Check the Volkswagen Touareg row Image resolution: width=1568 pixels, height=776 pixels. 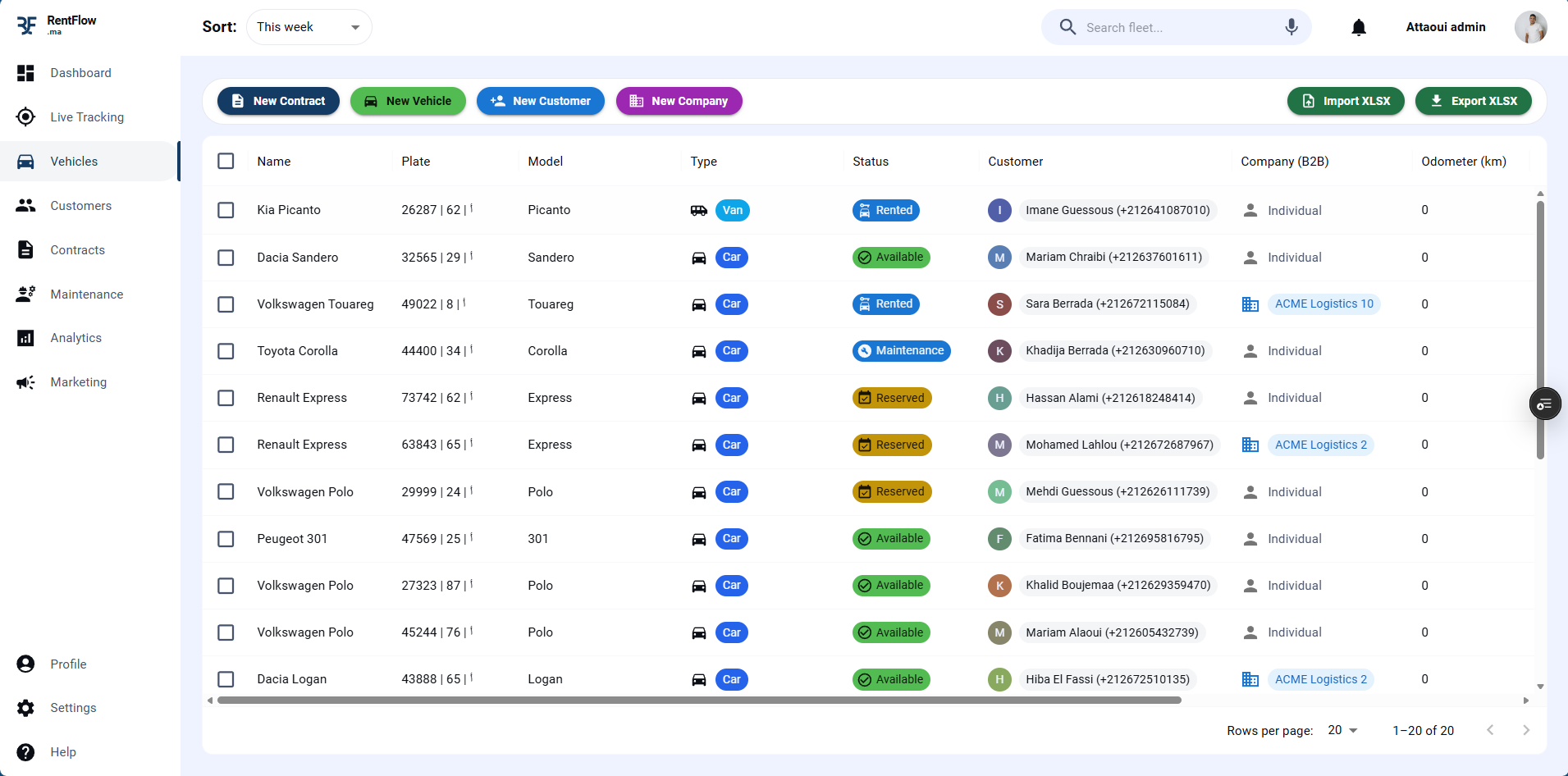tap(226, 304)
